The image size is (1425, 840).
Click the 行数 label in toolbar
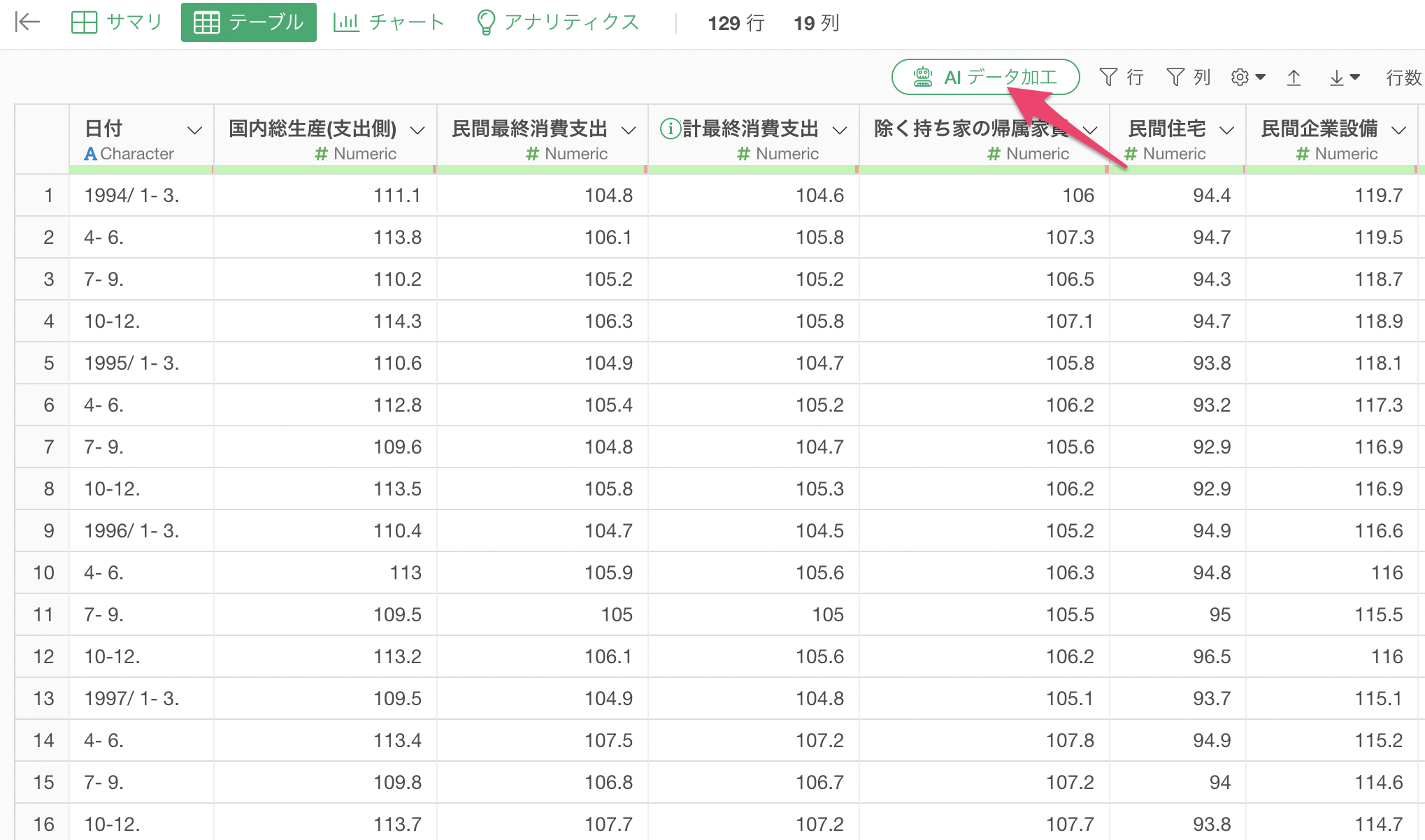point(1403,78)
